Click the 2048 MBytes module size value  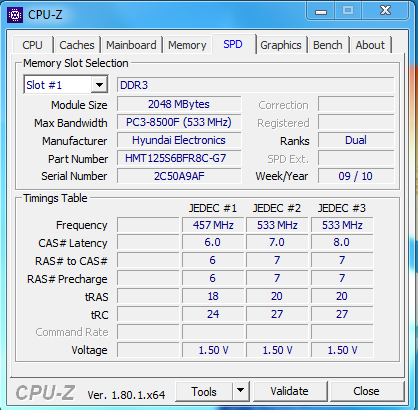point(179,104)
